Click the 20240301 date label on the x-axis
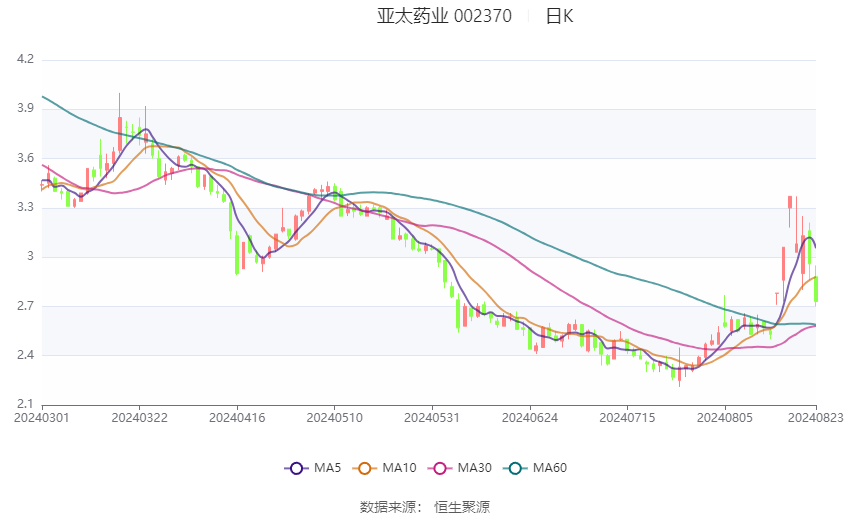This screenshot has width=850, height=517. pos(41,415)
